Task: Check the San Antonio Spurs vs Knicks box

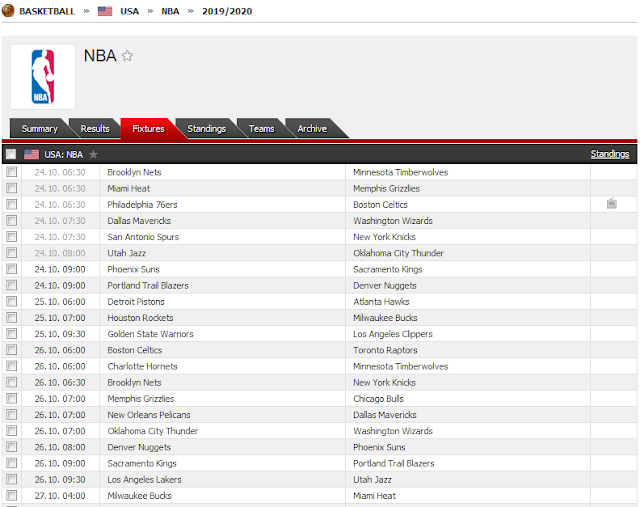Action: click(x=11, y=236)
